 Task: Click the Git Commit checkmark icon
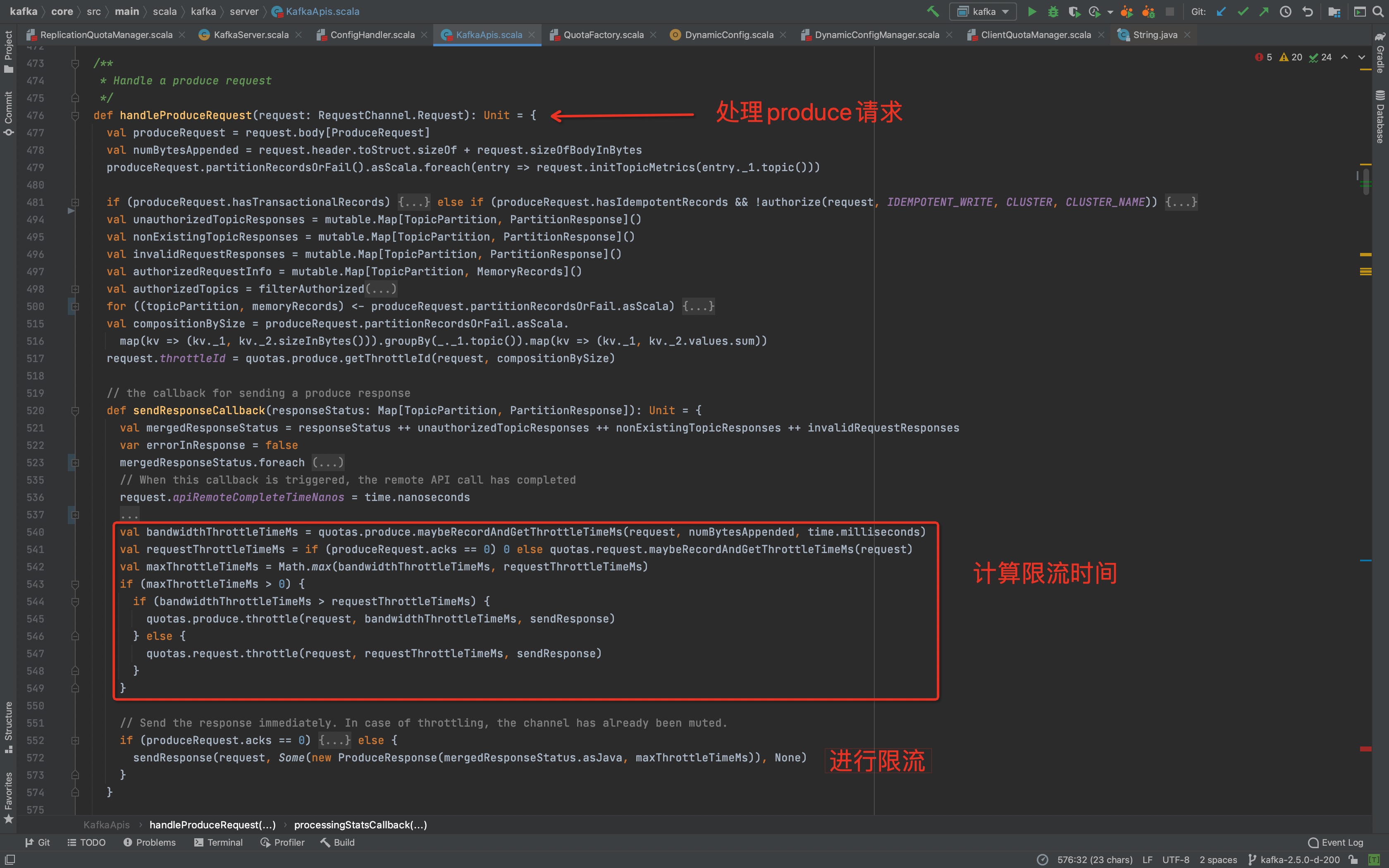point(1243,12)
